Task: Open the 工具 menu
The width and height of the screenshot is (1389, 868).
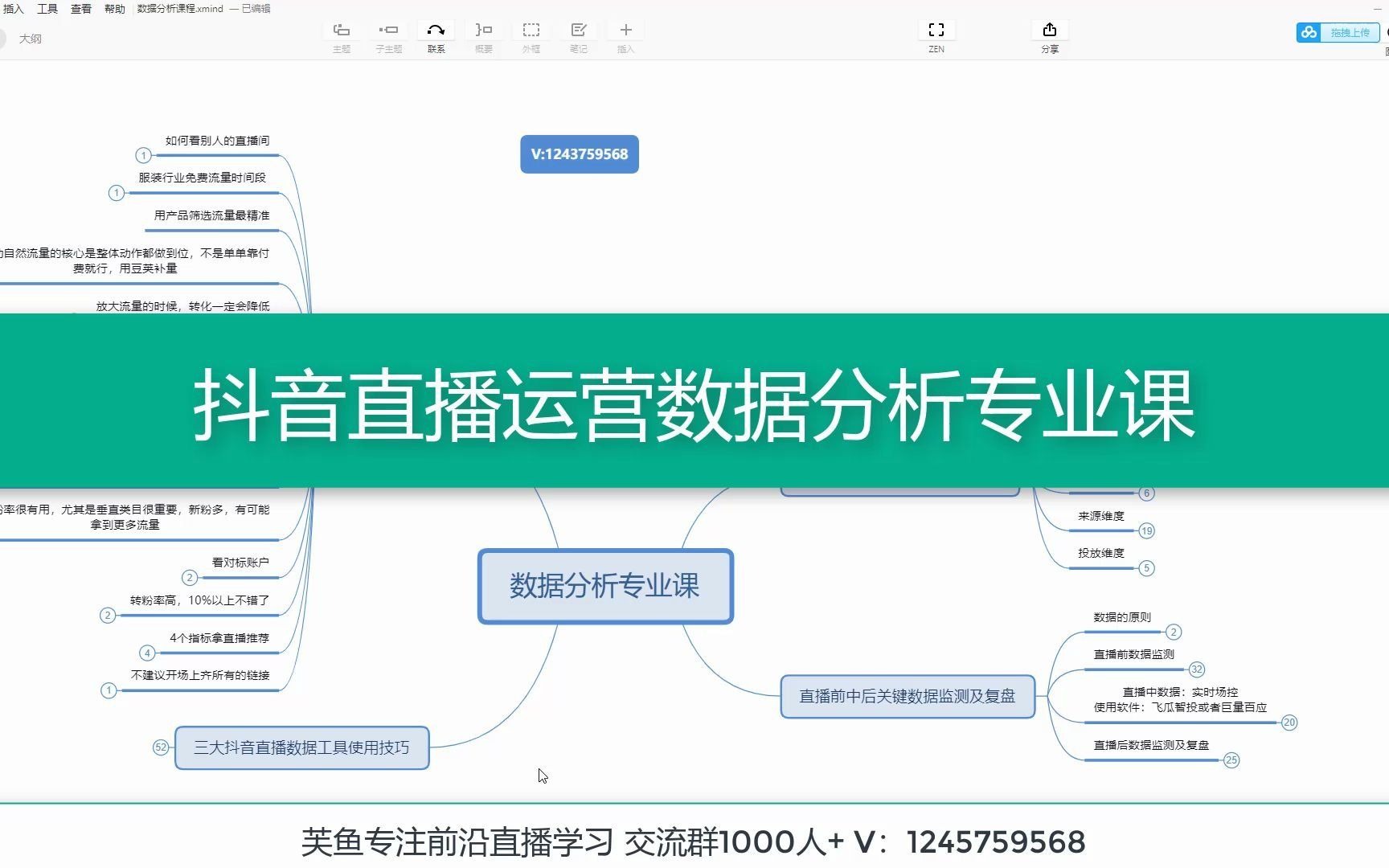Action: tap(48, 9)
